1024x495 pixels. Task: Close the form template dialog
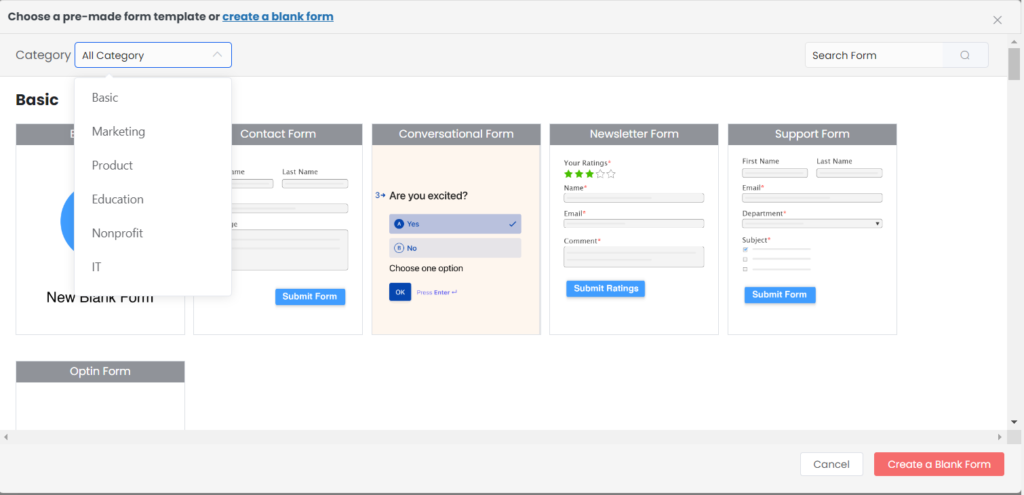(x=997, y=20)
